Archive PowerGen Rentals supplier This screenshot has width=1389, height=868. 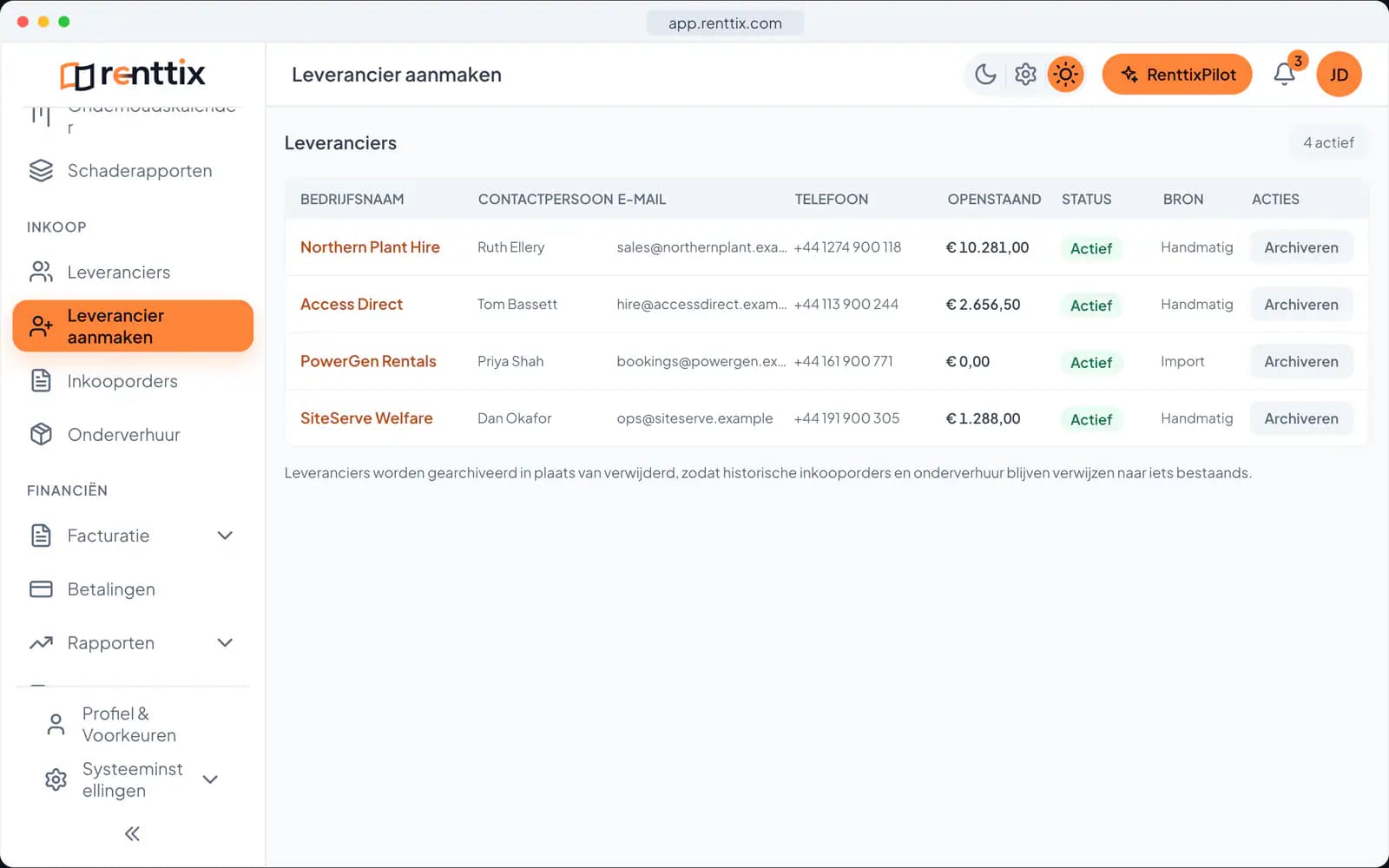[1301, 361]
